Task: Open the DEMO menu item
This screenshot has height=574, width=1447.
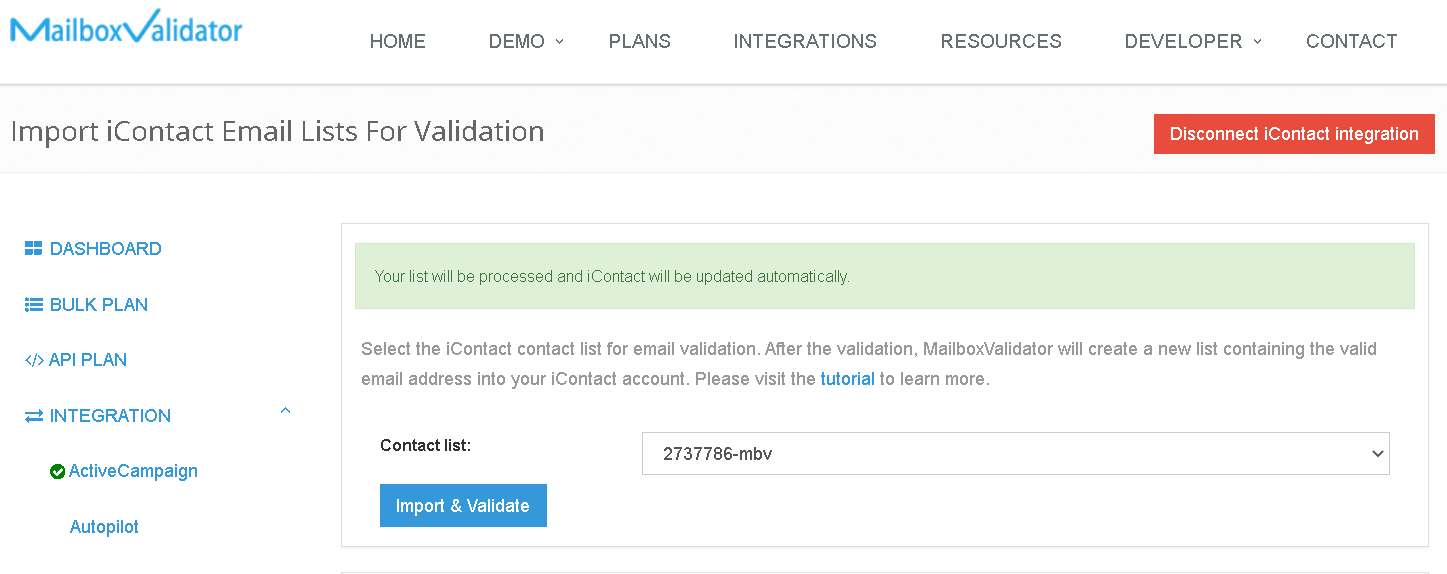Action: tap(517, 42)
